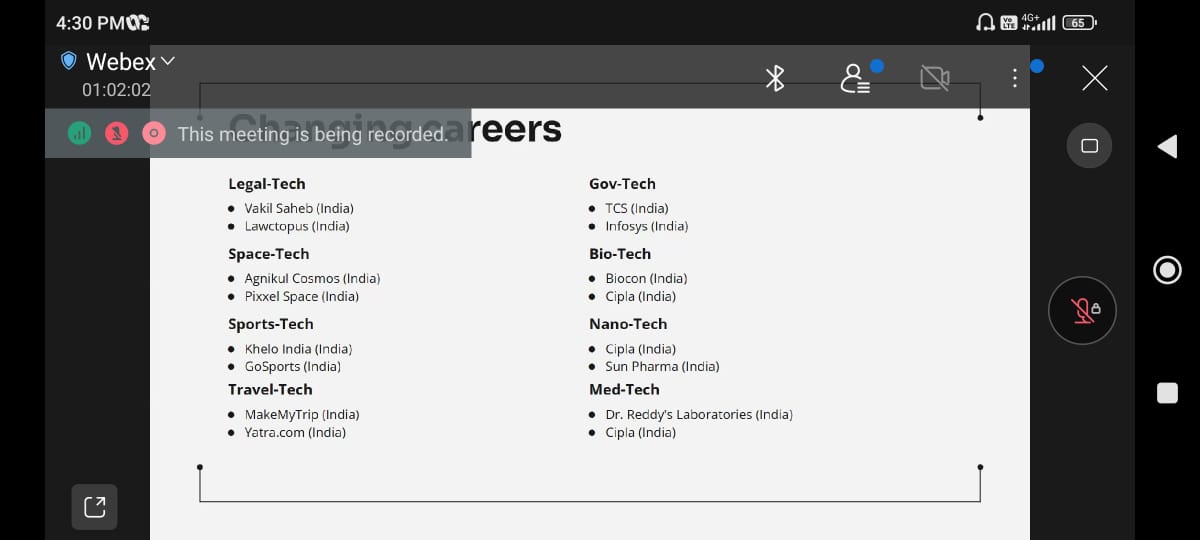Tap the red muted microphone status icon
1200x540 pixels.
point(117,133)
